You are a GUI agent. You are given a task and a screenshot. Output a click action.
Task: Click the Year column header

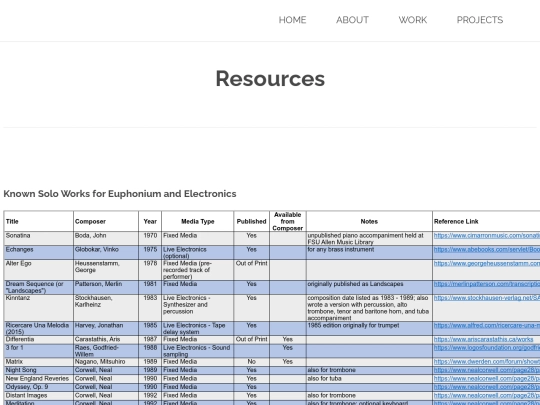tap(150, 221)
